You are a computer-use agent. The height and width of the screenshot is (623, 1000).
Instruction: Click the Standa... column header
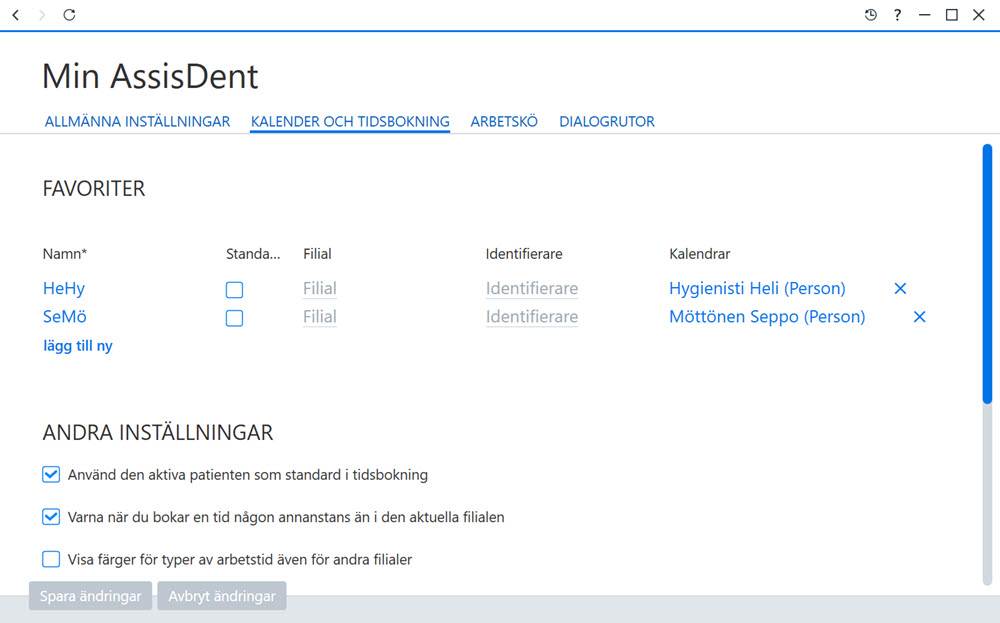click(x=253, y=254)
